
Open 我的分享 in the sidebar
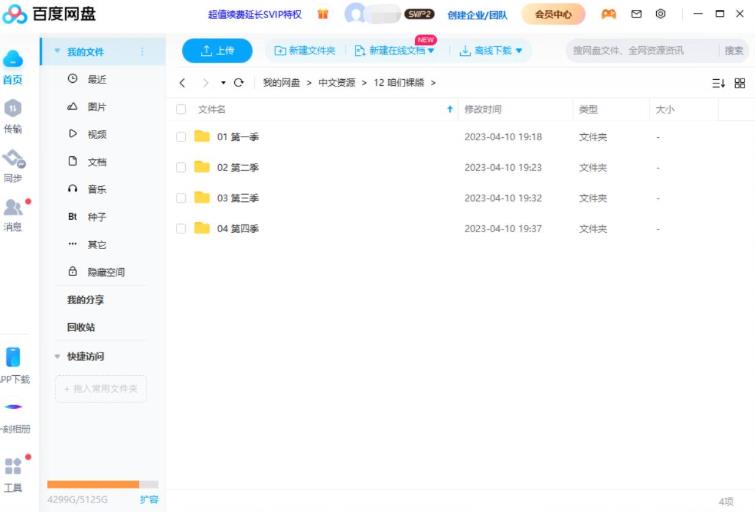click(85, 300)
